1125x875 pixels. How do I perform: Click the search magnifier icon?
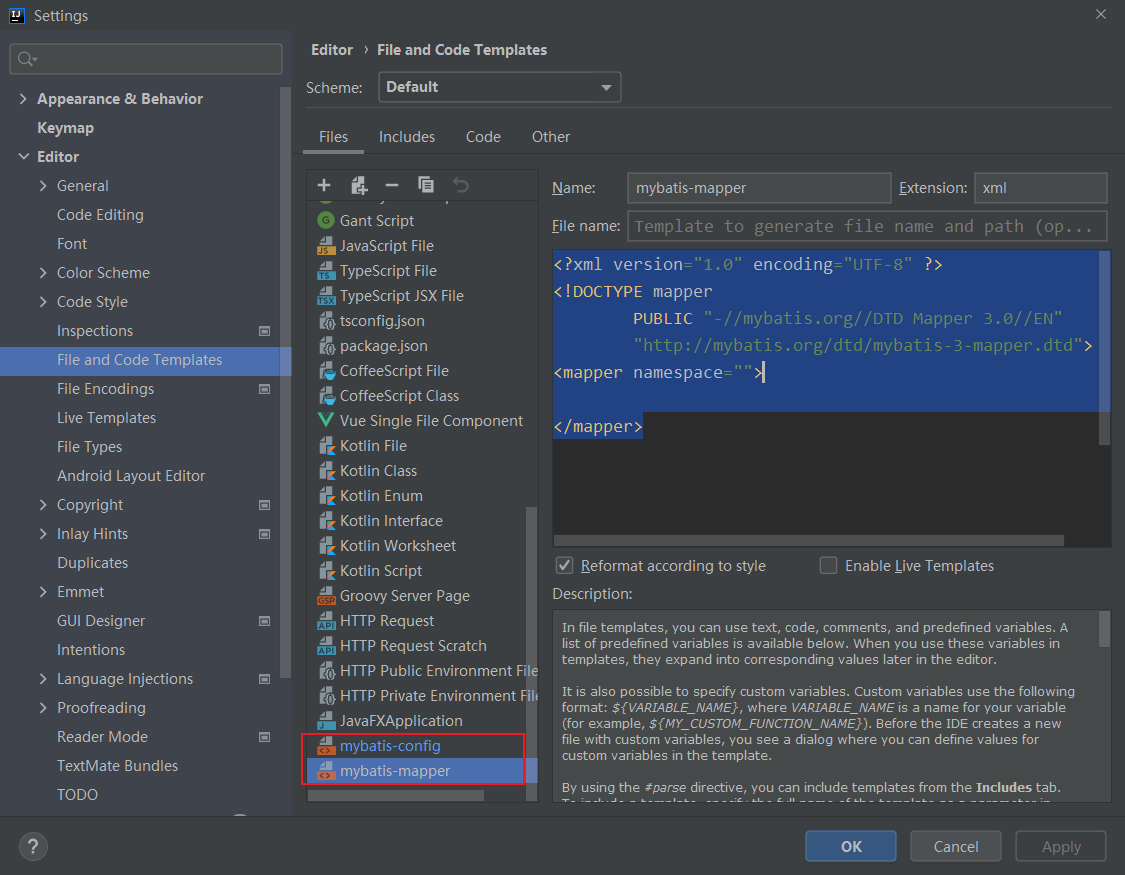[x=27, y=59]
